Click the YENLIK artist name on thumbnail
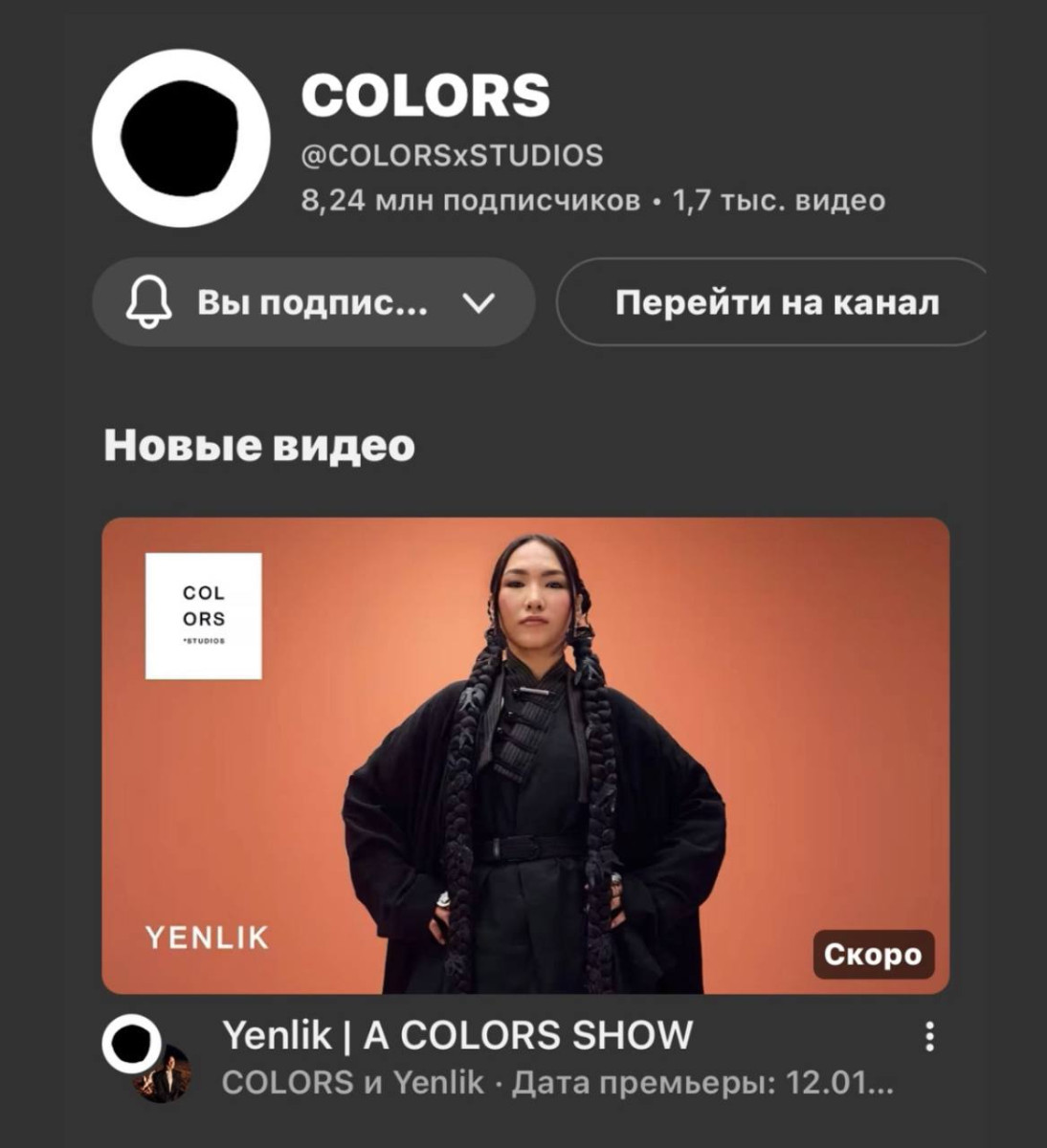 point(208,938)
